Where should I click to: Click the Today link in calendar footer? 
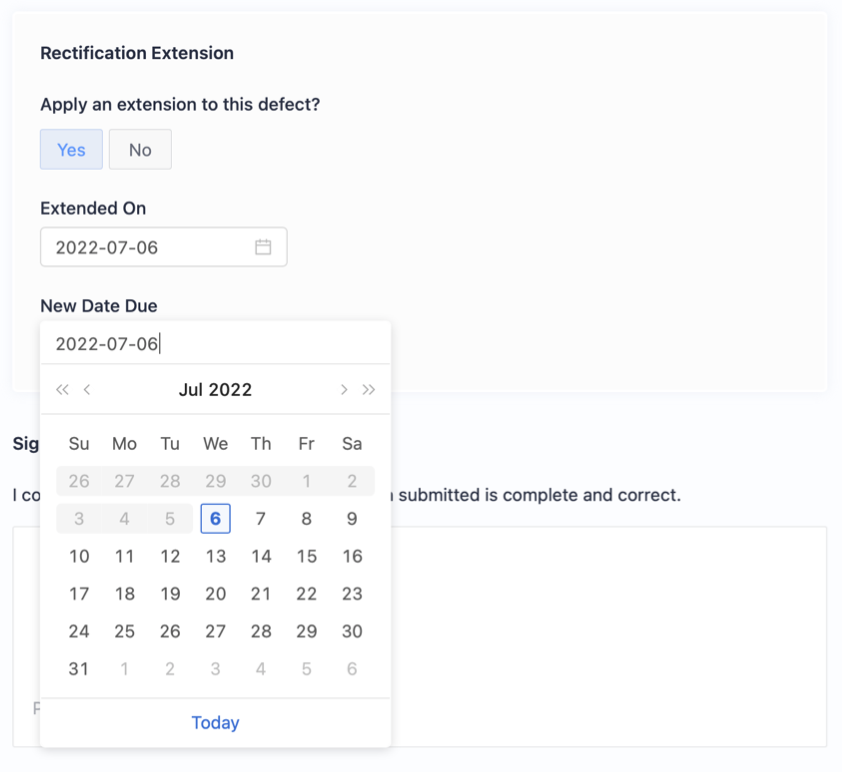pos(215,723)
